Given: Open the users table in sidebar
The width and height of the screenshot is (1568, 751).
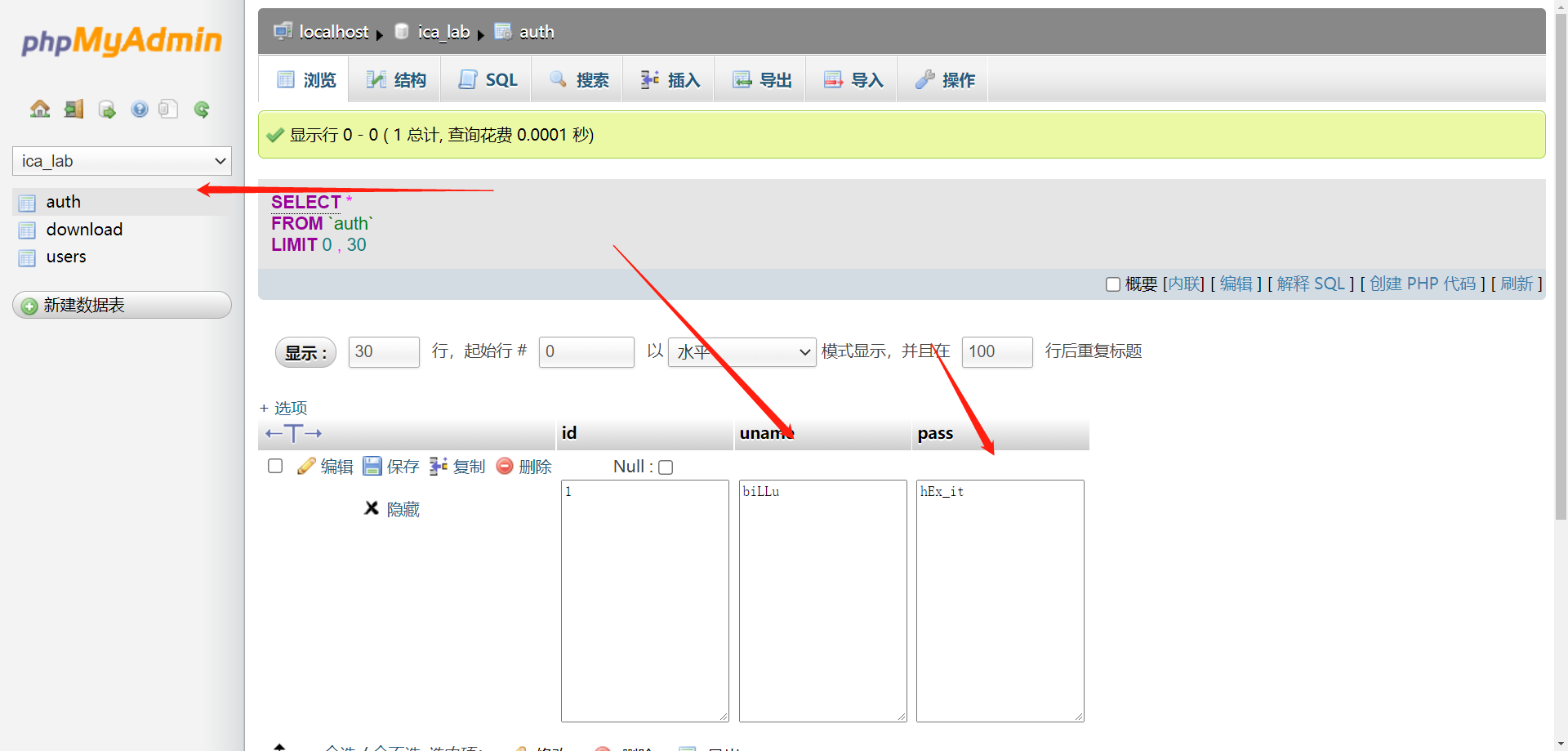Looking at the screenshot, I should [x=66, y=257].
